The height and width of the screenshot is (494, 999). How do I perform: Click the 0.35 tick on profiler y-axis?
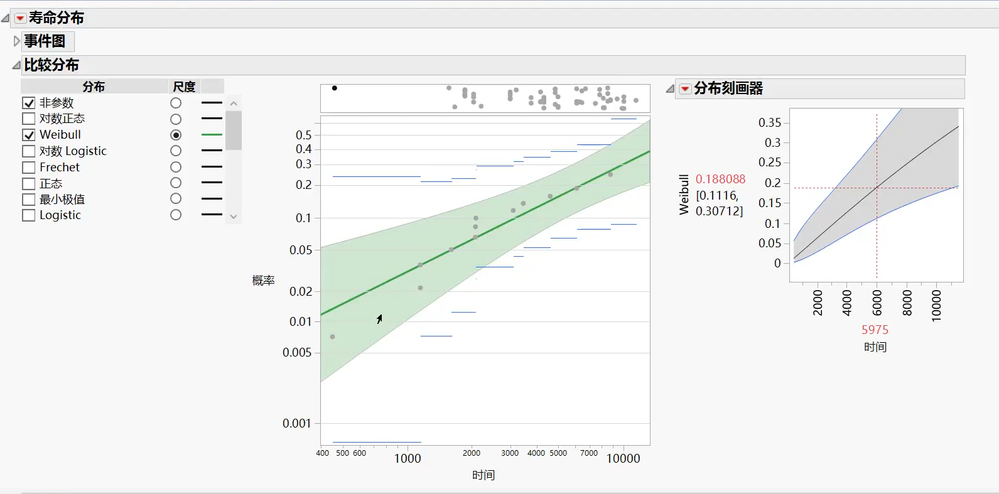coord(770,123)
